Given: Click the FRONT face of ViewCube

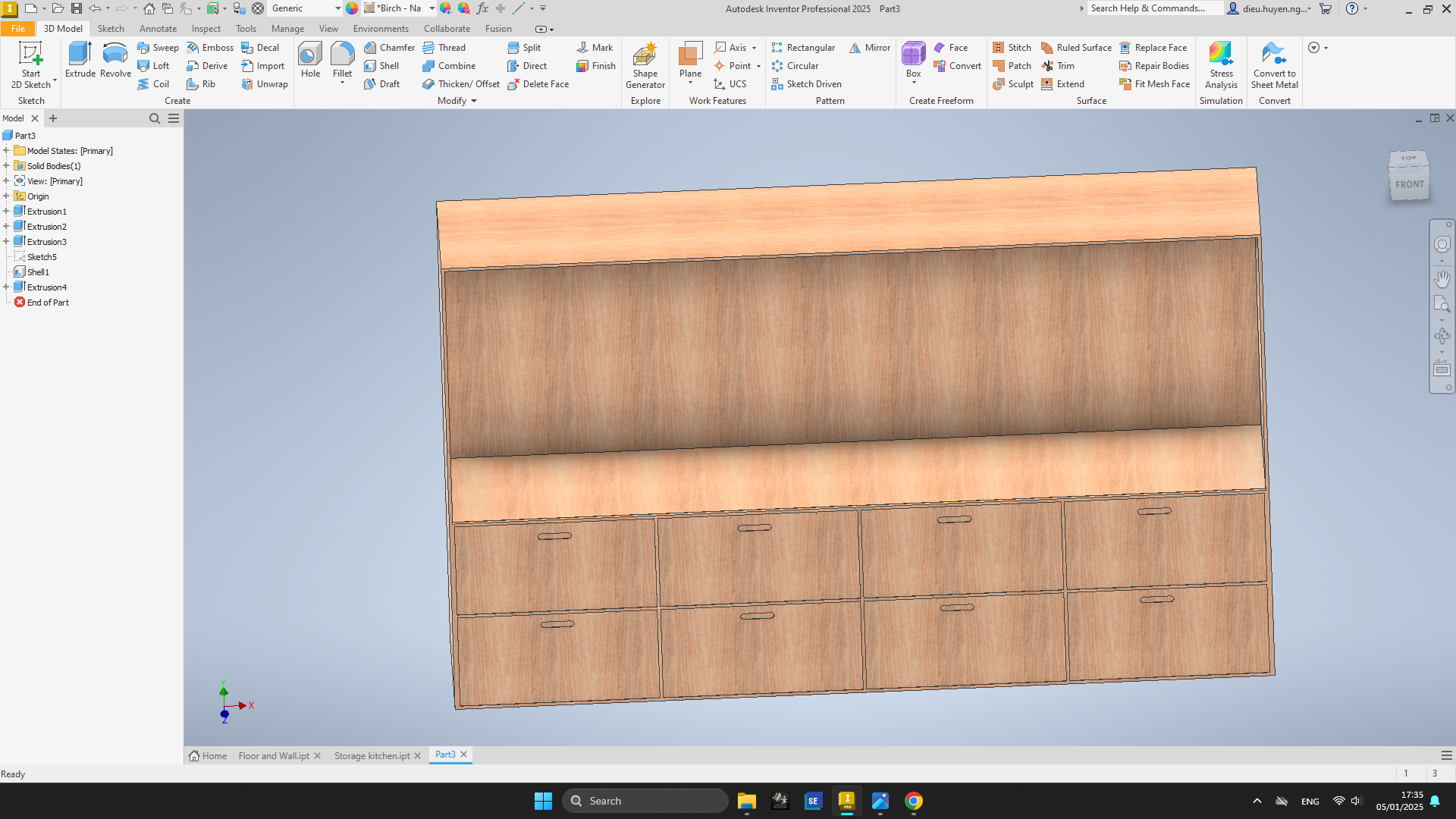Looking at the screenshot, I should coord(1409,184).
